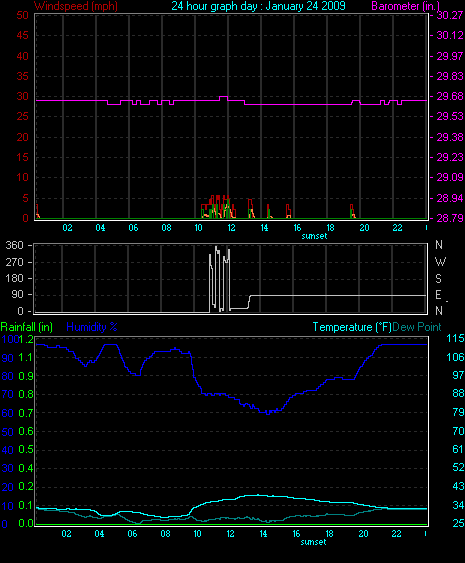
Task: Click the 115 temperature scale value
Action: click(x=455, y=338)
